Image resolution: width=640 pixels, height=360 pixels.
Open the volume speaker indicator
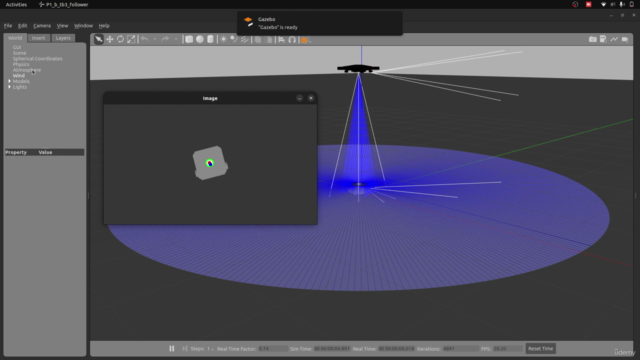tap(613, 4)
